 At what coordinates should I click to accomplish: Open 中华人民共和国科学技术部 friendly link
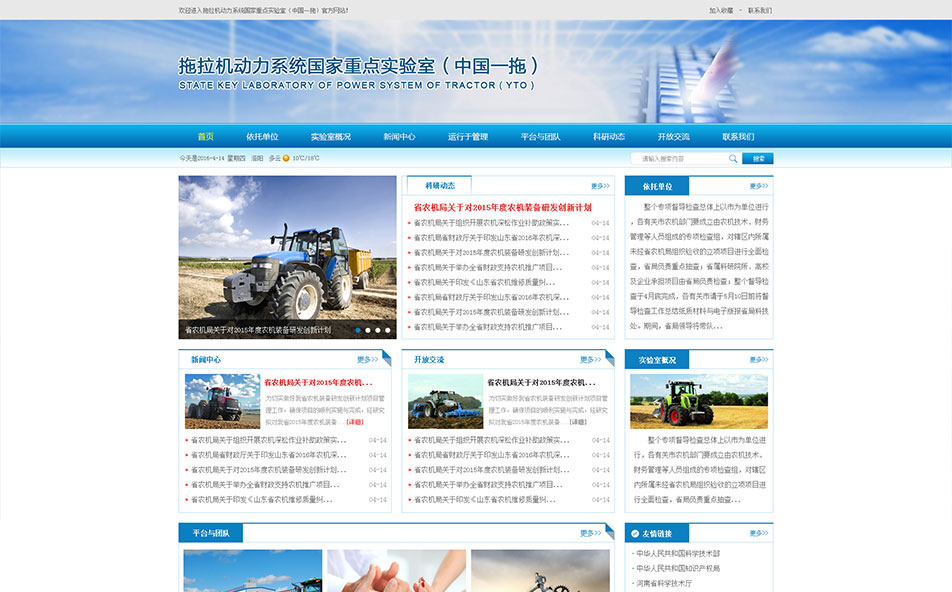tap(678, 553)
